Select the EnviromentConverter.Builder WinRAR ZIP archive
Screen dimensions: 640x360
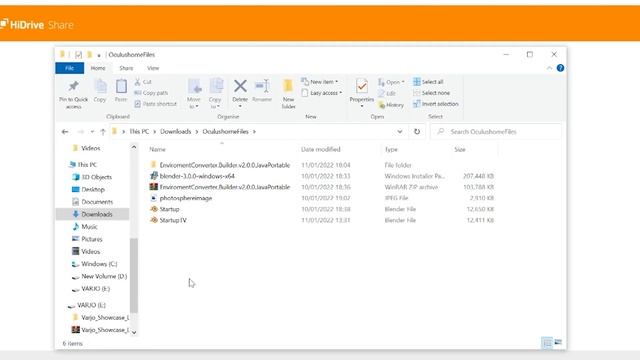(x=322, y=187)
